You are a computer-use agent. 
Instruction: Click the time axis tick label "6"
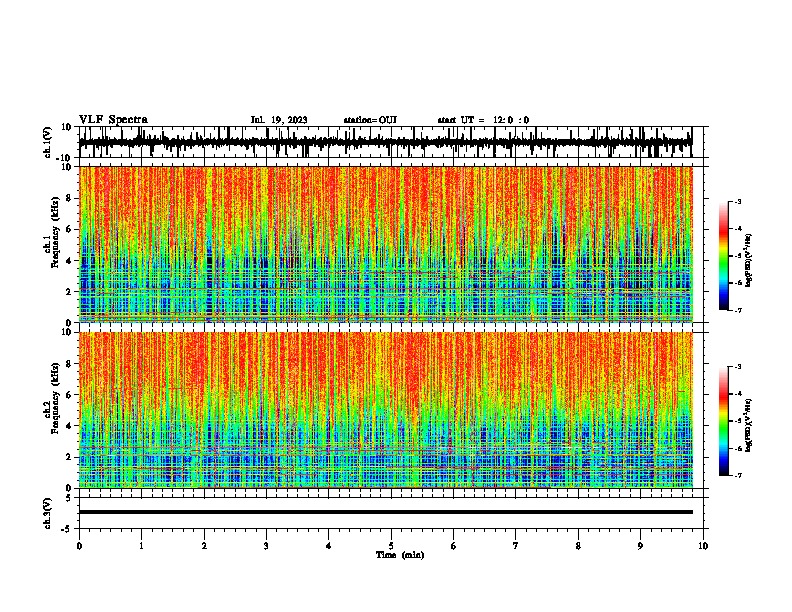coord(454,546)
